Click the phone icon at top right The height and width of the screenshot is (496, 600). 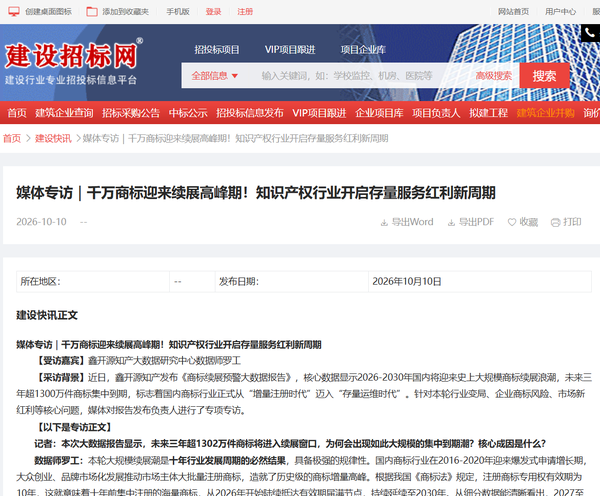(590, 33)
